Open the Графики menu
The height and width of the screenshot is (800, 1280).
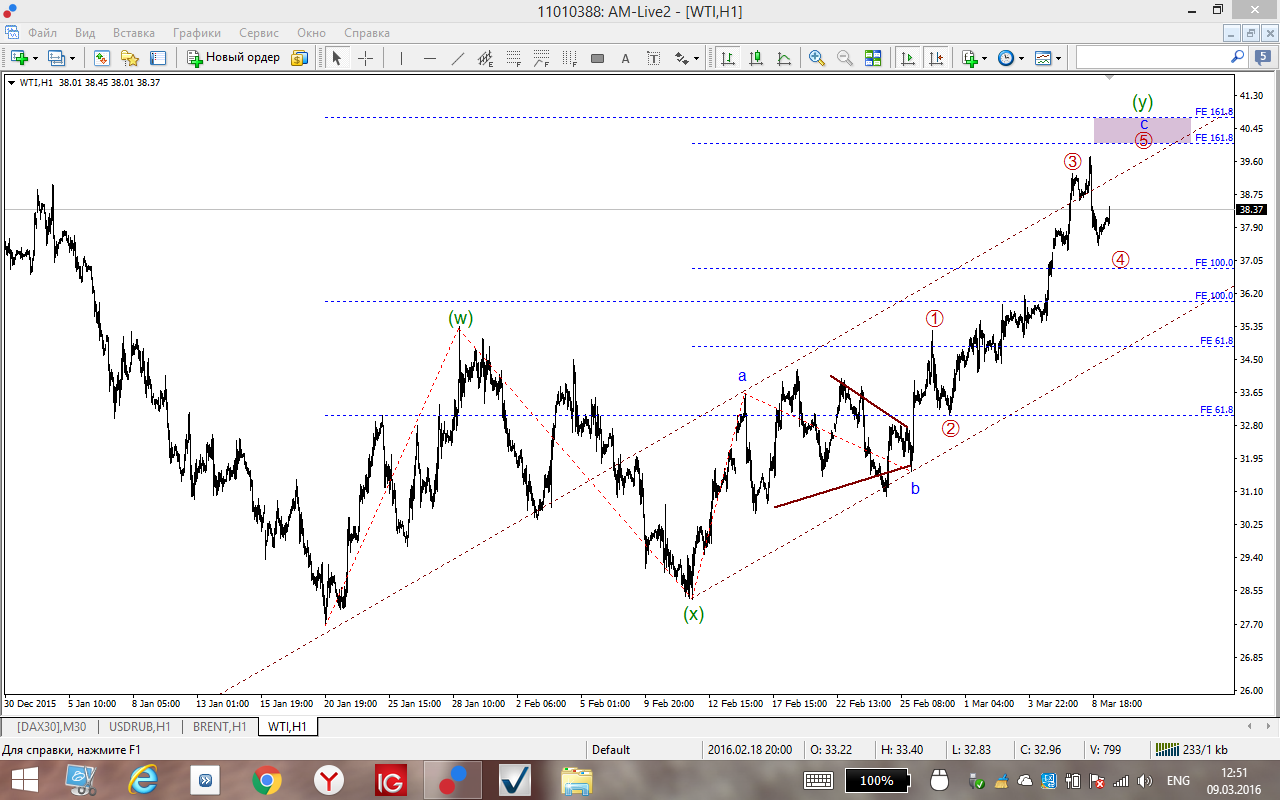click(x=197, y=33)
